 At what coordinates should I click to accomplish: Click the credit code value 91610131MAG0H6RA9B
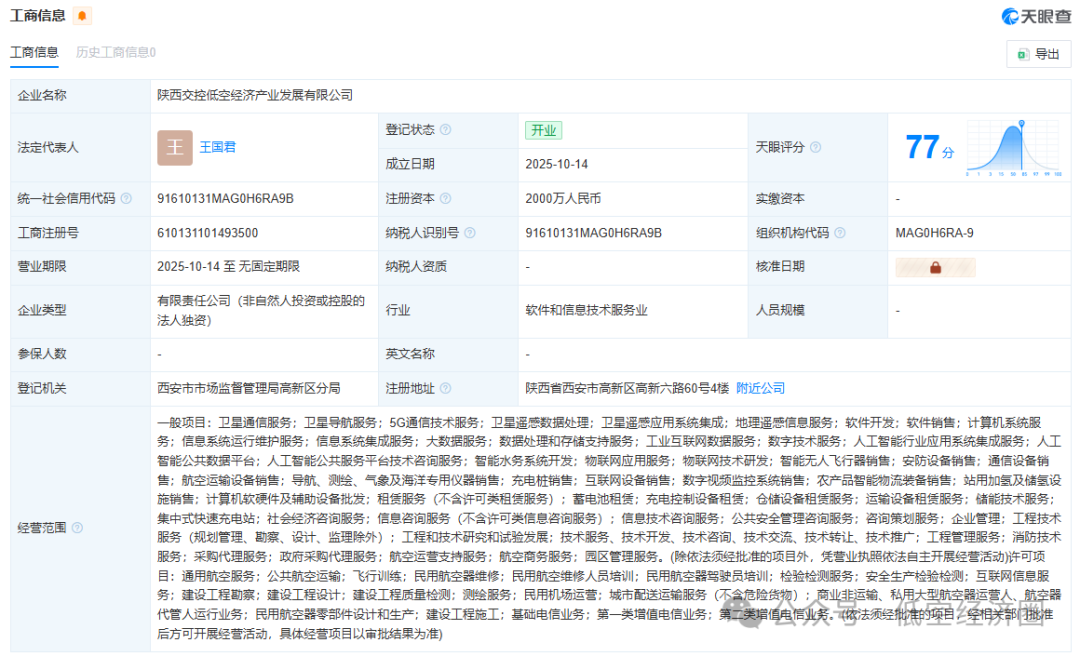(x=225, y=199)
